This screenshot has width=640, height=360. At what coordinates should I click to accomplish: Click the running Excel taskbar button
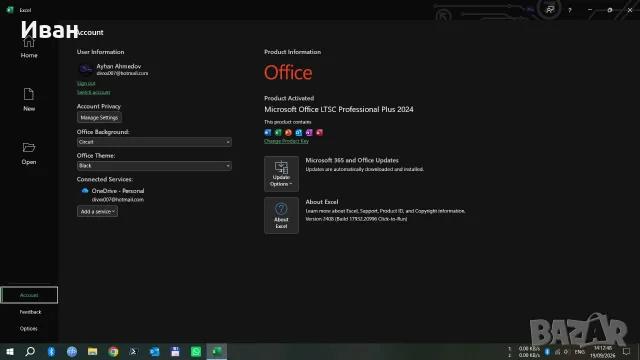217,351
